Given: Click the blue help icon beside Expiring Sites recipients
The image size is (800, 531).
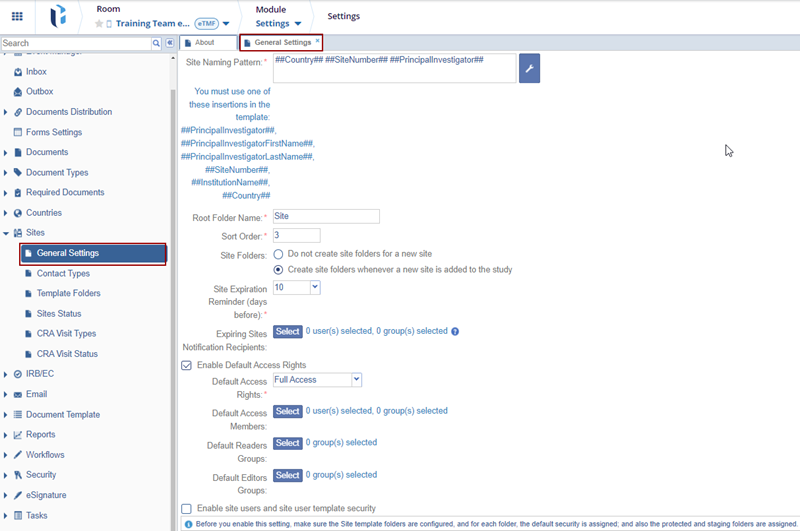Looking at the screenshot, I should click(x=455, y=332).
